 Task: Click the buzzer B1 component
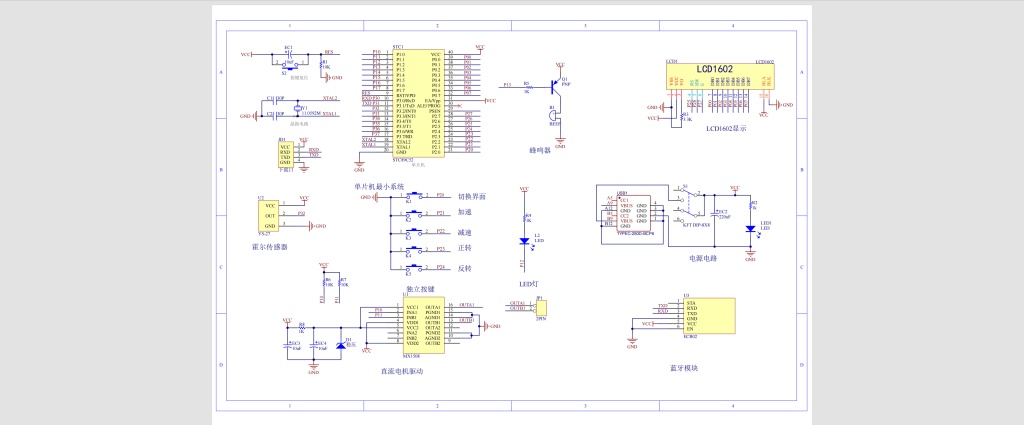tap(553, 117)
